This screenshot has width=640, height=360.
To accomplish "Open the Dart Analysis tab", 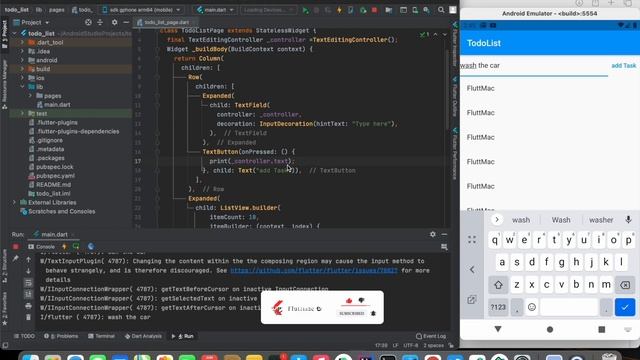I will [x=143, y=336].
